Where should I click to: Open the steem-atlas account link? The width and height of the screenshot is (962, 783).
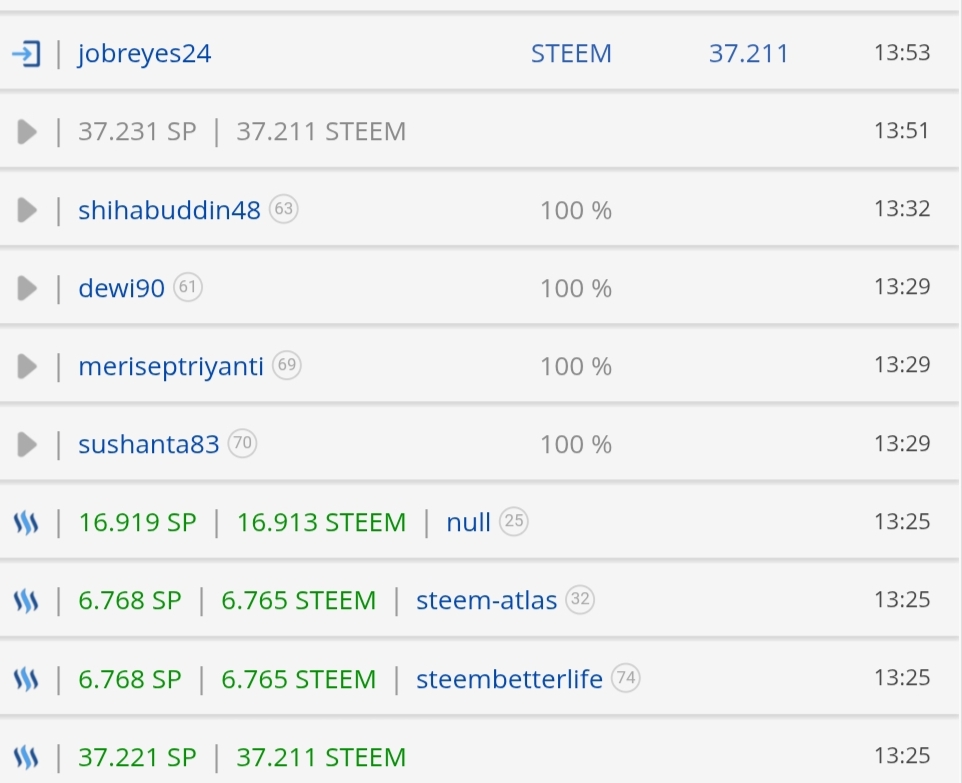pyautogui.click(x=487, y=601)
